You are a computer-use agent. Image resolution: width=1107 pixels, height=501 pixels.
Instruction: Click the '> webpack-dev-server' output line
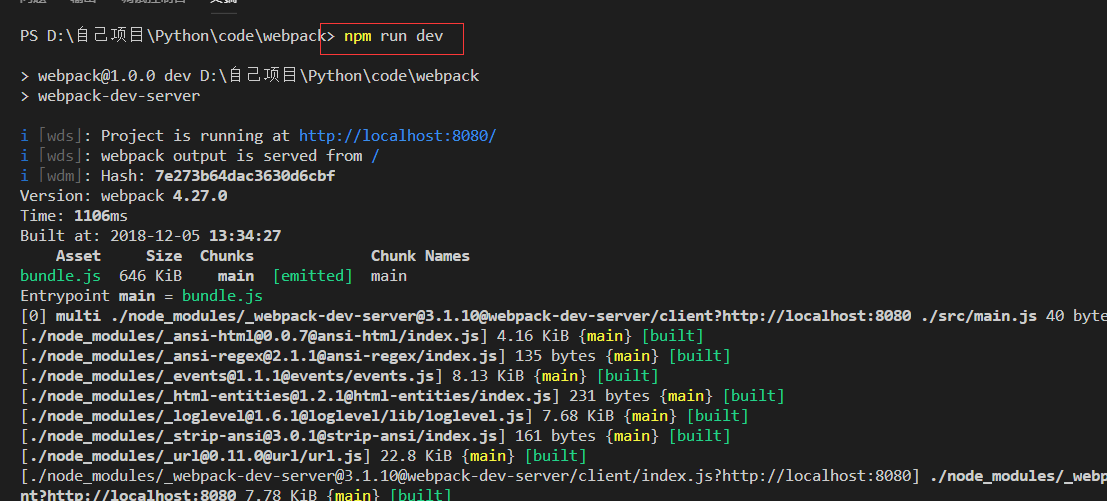(110, 96)
